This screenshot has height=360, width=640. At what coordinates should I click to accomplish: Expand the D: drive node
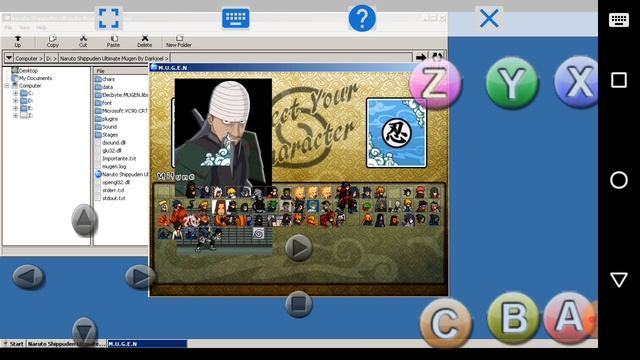pyautogui.click(x=16, y=101)
